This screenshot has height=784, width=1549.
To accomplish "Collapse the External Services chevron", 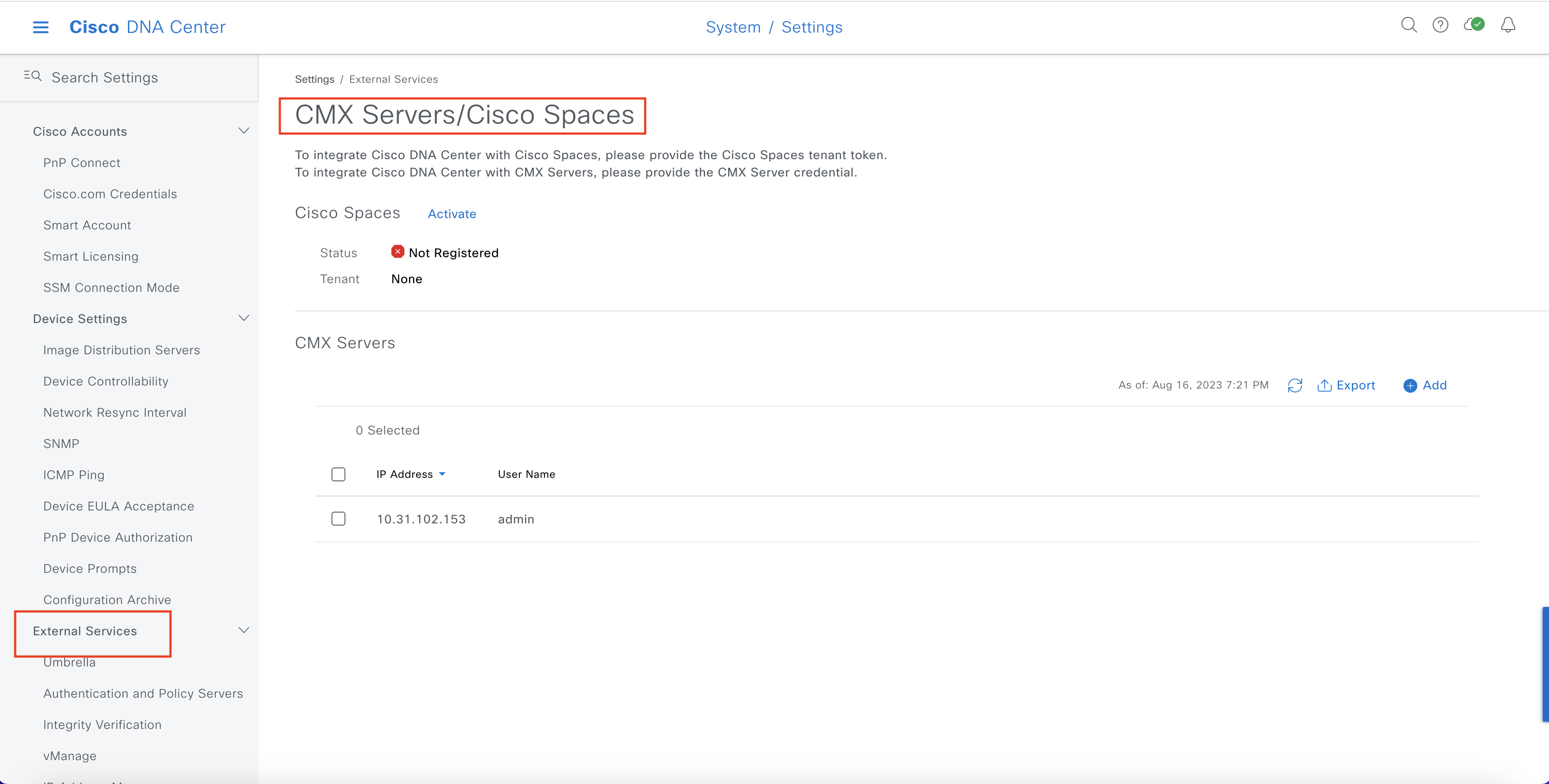I will [243, 631].
